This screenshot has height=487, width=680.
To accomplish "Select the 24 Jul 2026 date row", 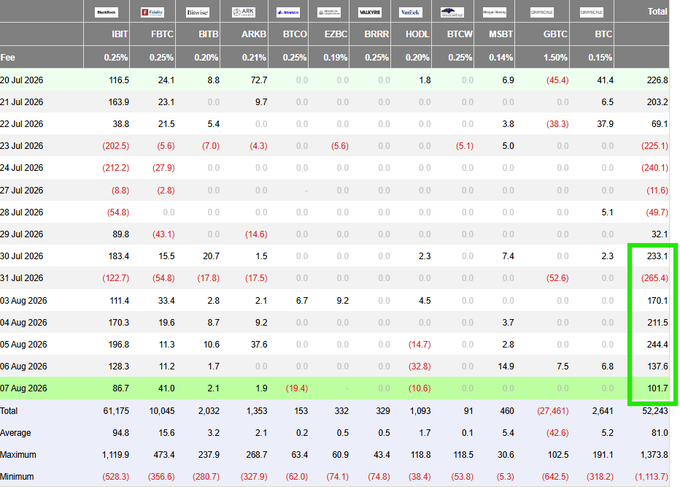I will coord(334,168).
